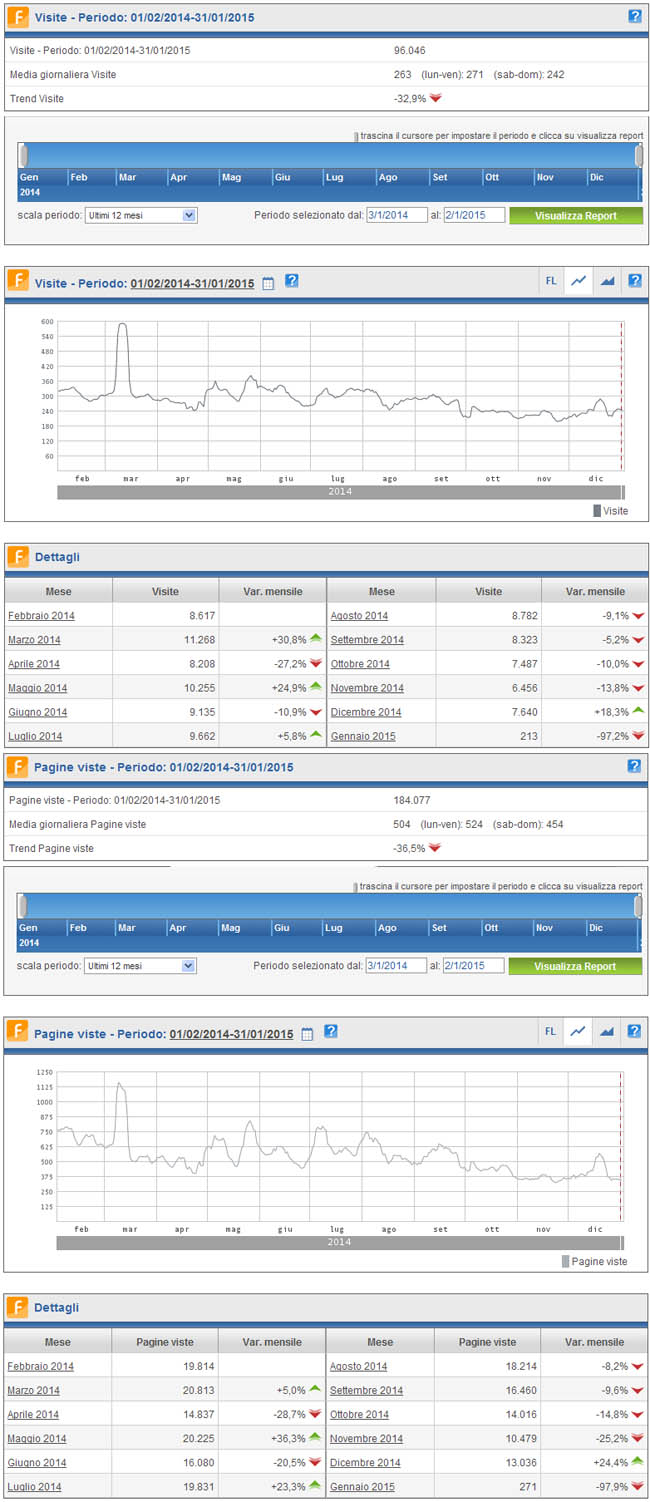Open calendar icon next to Pagine viste period
This screenshot has height=1502, width=650.
point(307,1033)
